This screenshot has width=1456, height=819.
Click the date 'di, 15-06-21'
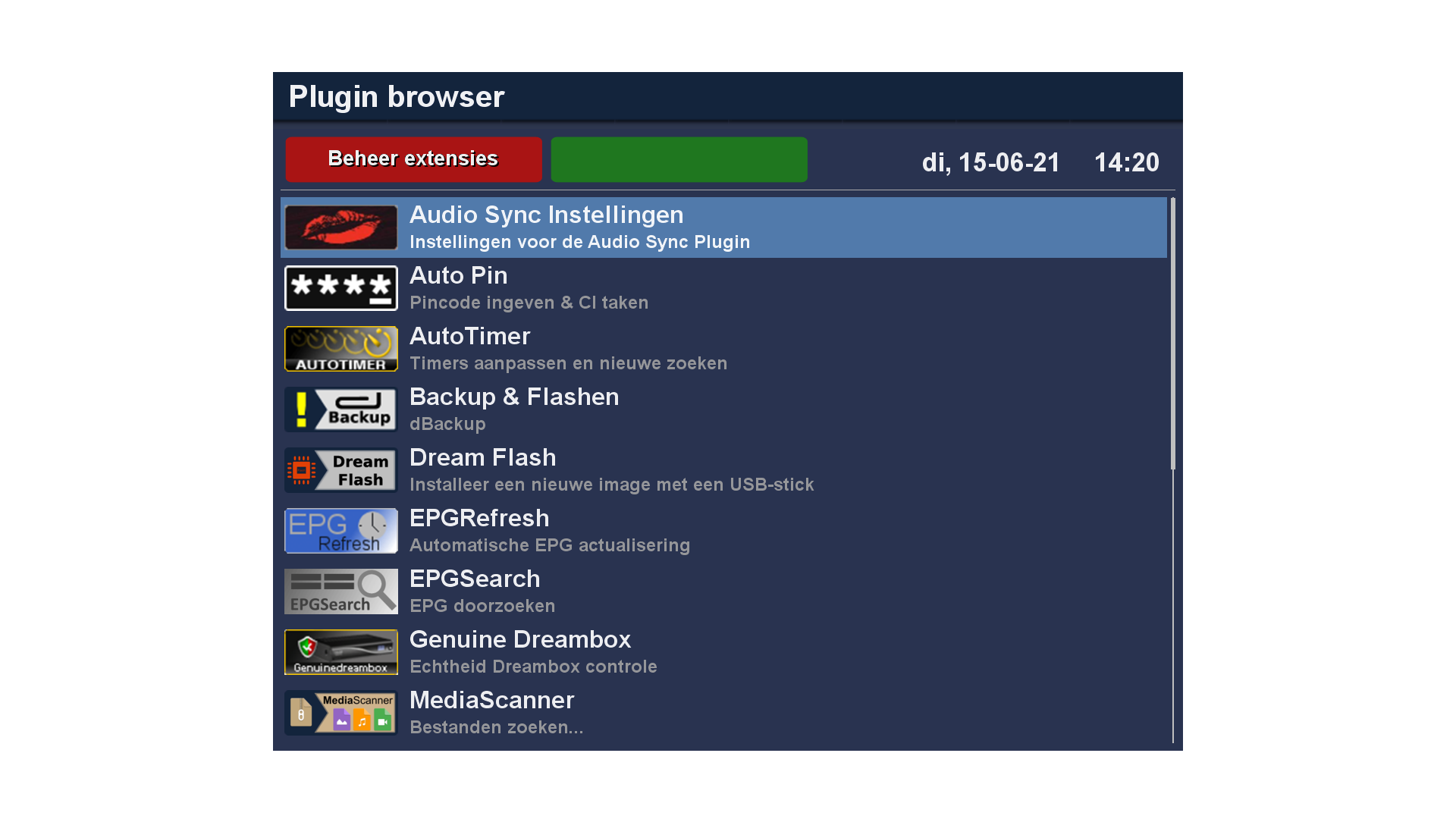(990, 163)
